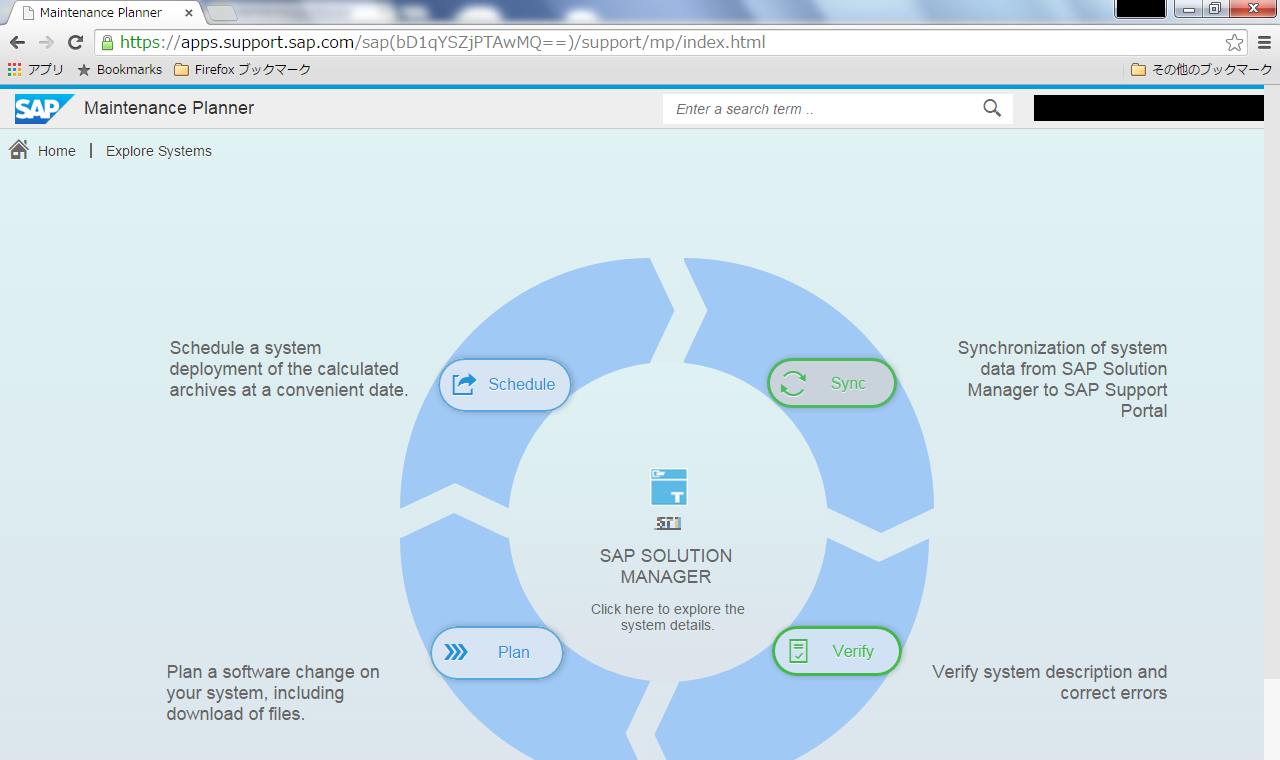Select the Maintenance Planner browser tab

click(x=100, y=13)
